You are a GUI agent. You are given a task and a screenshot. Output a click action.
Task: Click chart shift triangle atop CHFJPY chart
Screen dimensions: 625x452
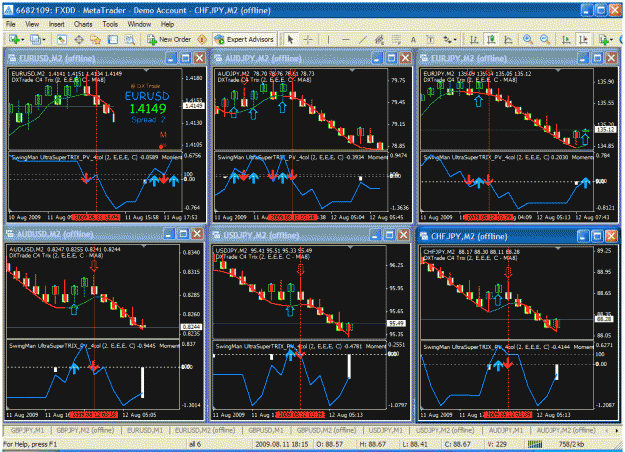[x=558, y=248]
